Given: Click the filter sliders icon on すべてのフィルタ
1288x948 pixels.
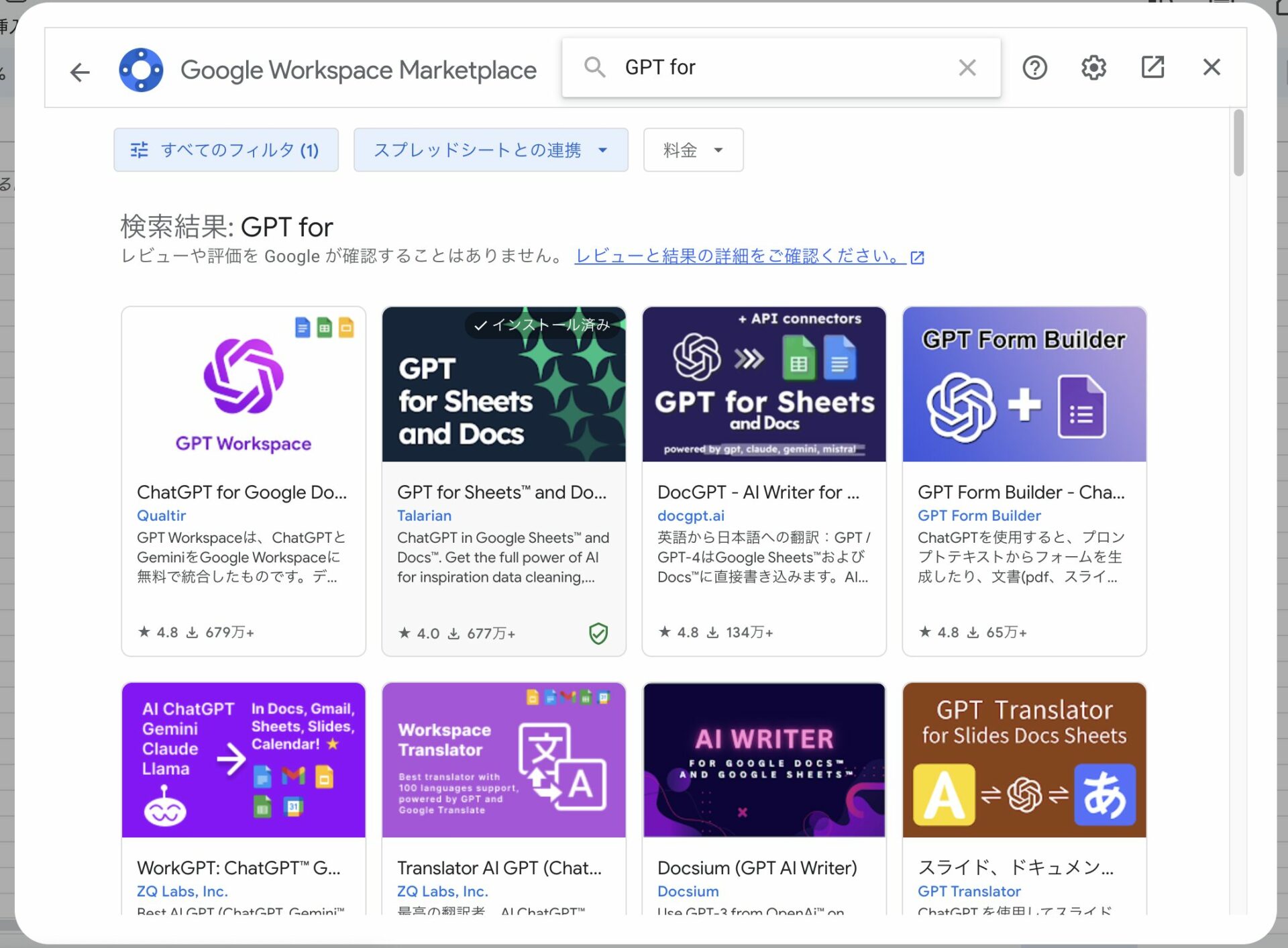Looking at the screenshot, I should point(140,150).
